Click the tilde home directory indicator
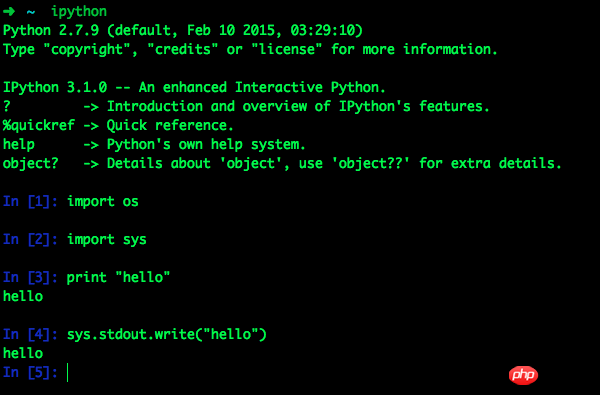This screenshot has height=395, width=600. click(31, 12)
